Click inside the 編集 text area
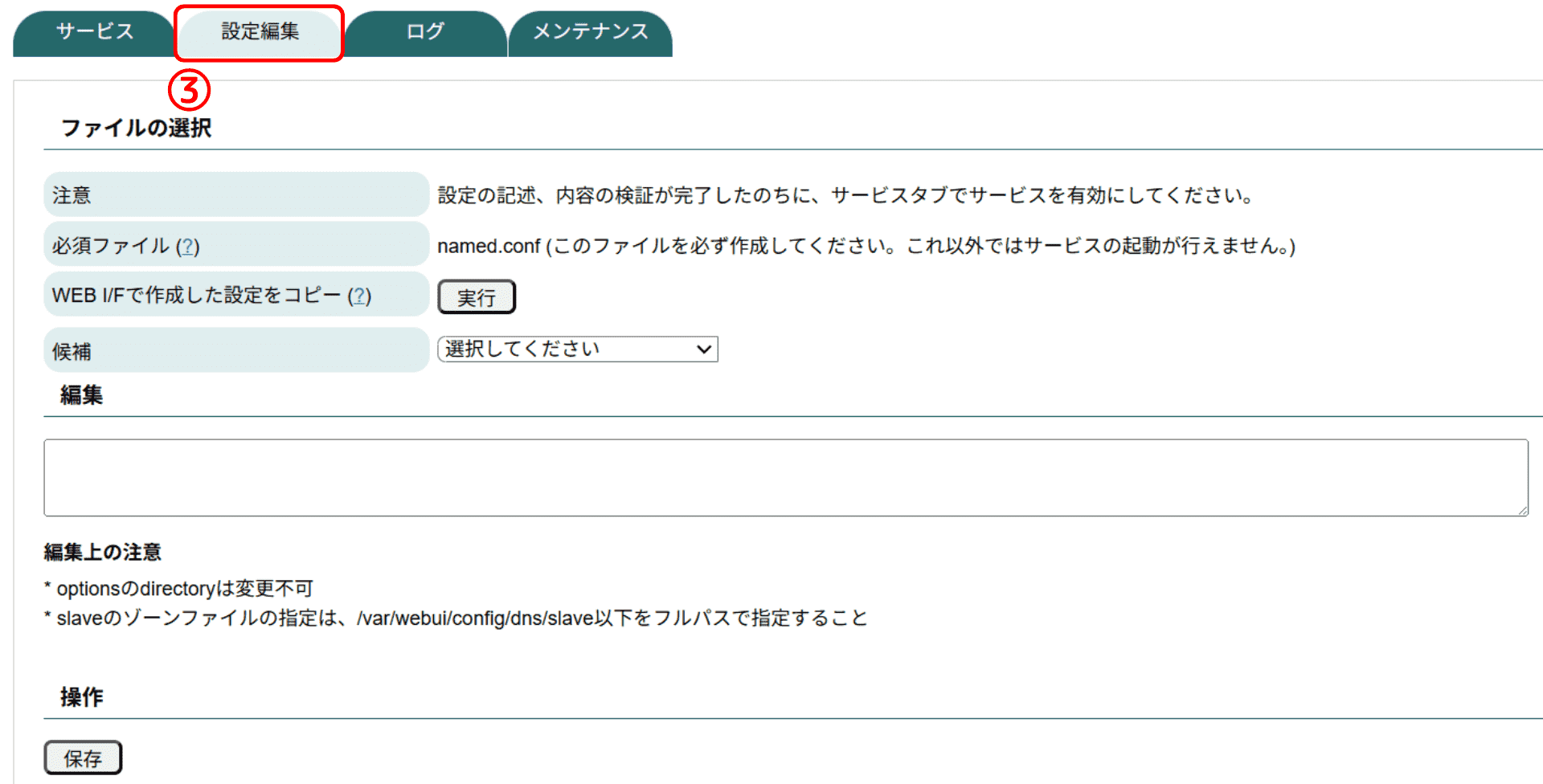This screenshot has height=784, width=1543. tap(784, 477)
